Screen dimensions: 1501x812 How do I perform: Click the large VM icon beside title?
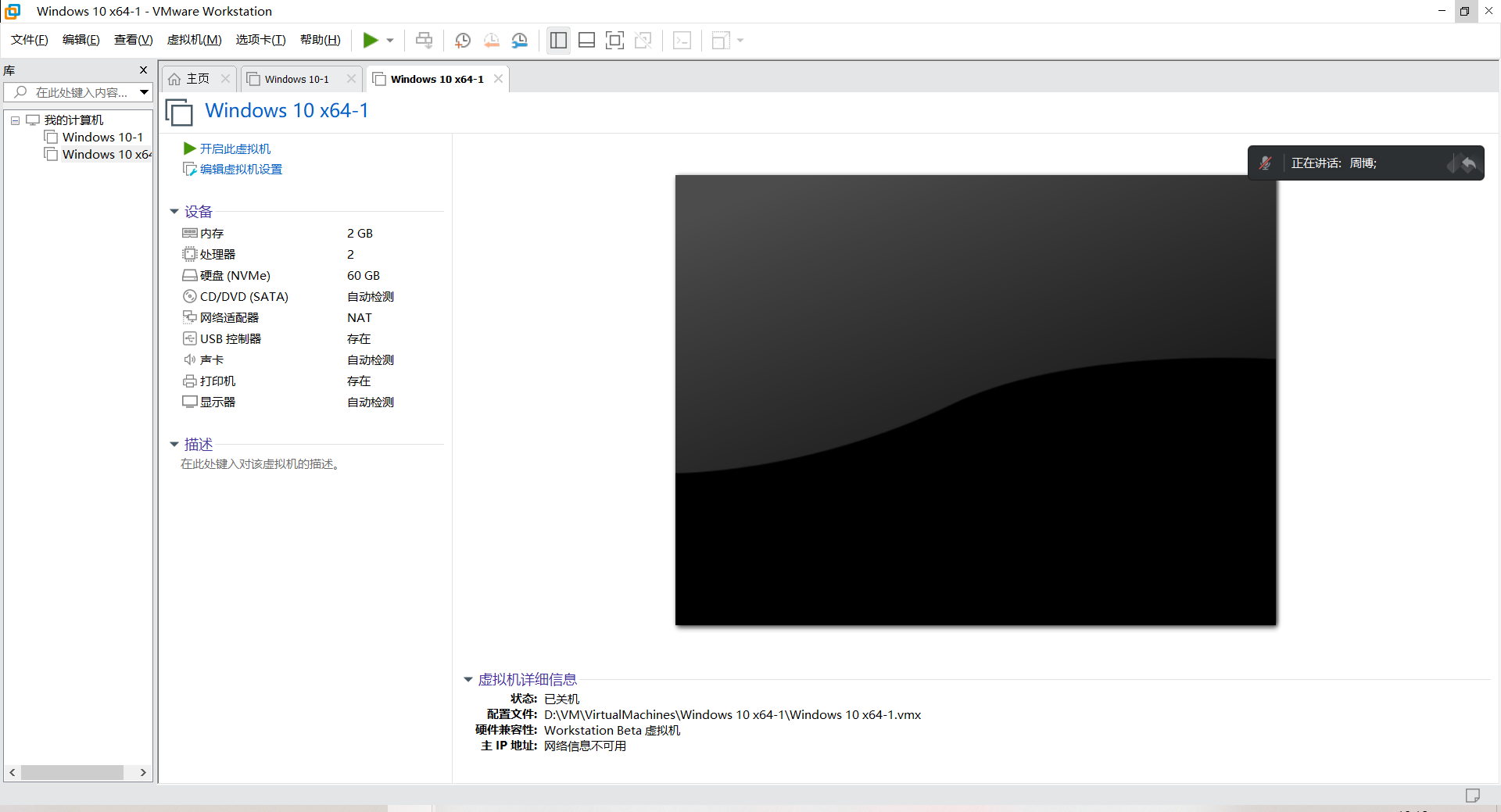tap(179, 112)
